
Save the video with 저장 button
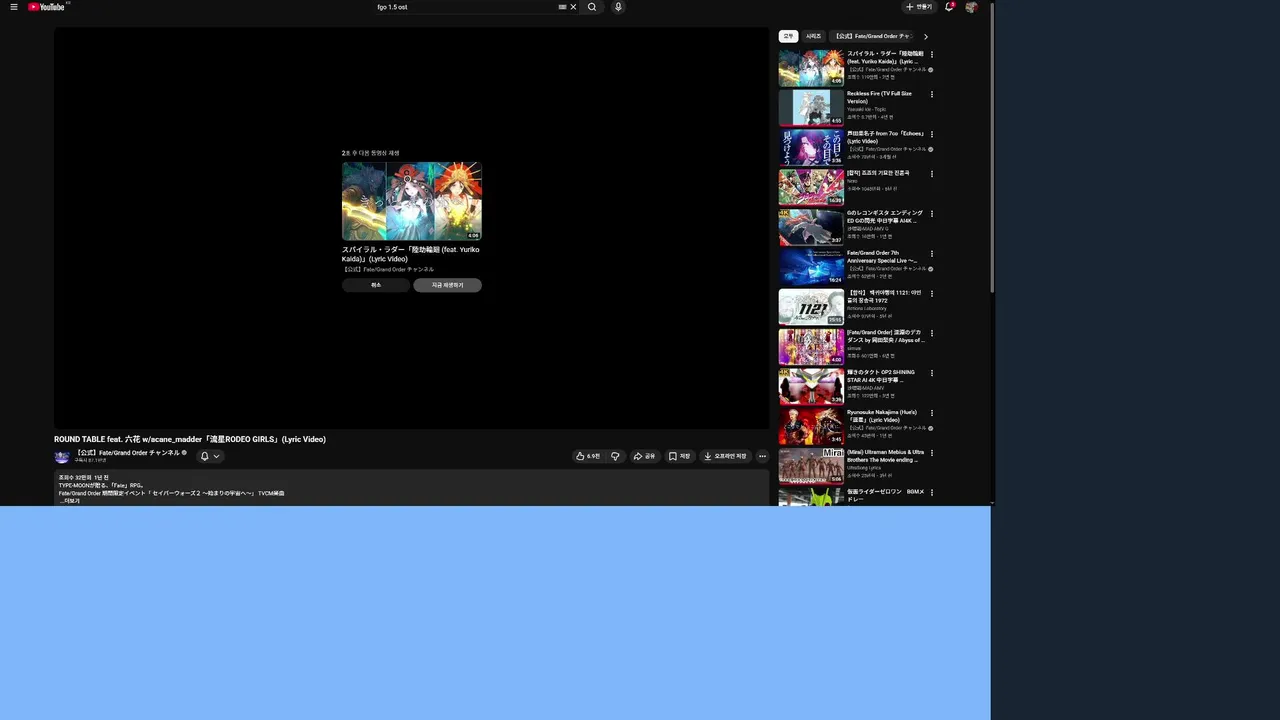(x=679, y=456)
